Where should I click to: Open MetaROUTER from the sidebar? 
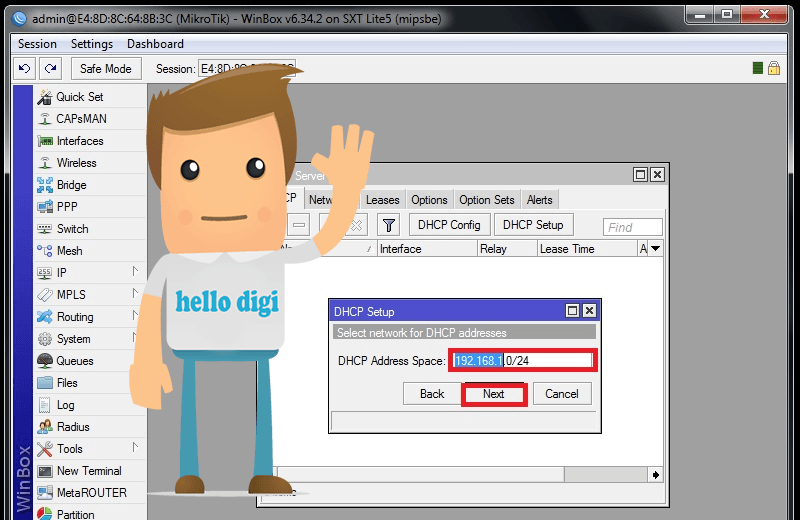(x=92, y=492)
